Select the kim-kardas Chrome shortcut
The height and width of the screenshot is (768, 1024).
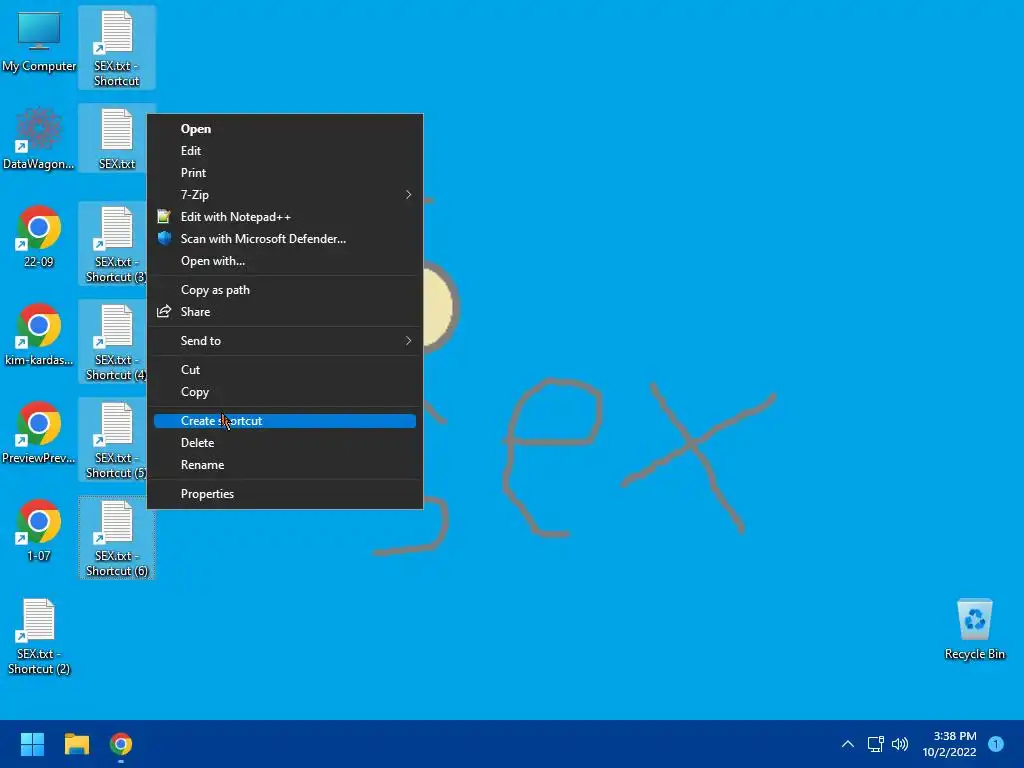[39, 335]
